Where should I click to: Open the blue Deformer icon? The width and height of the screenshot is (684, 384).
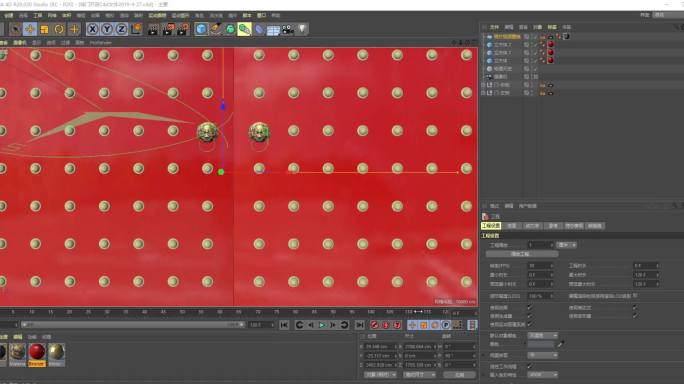(259, 29)
